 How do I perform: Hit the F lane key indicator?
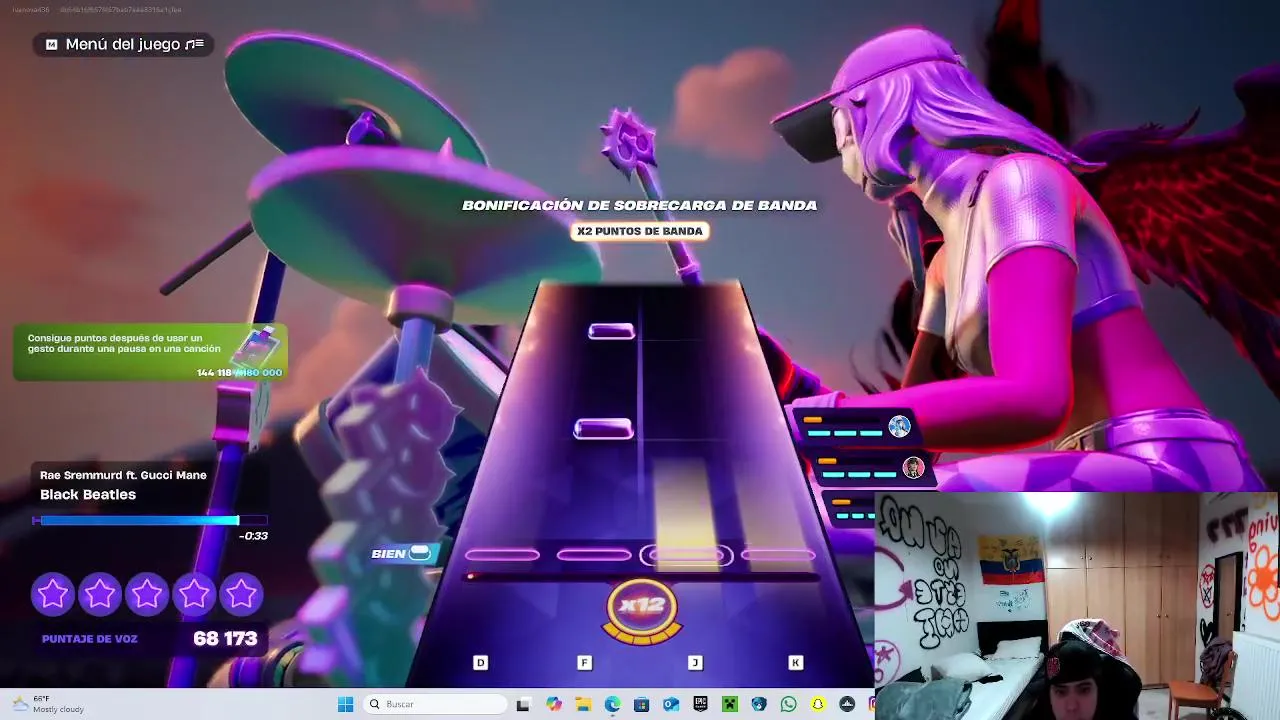pos(585,663)
